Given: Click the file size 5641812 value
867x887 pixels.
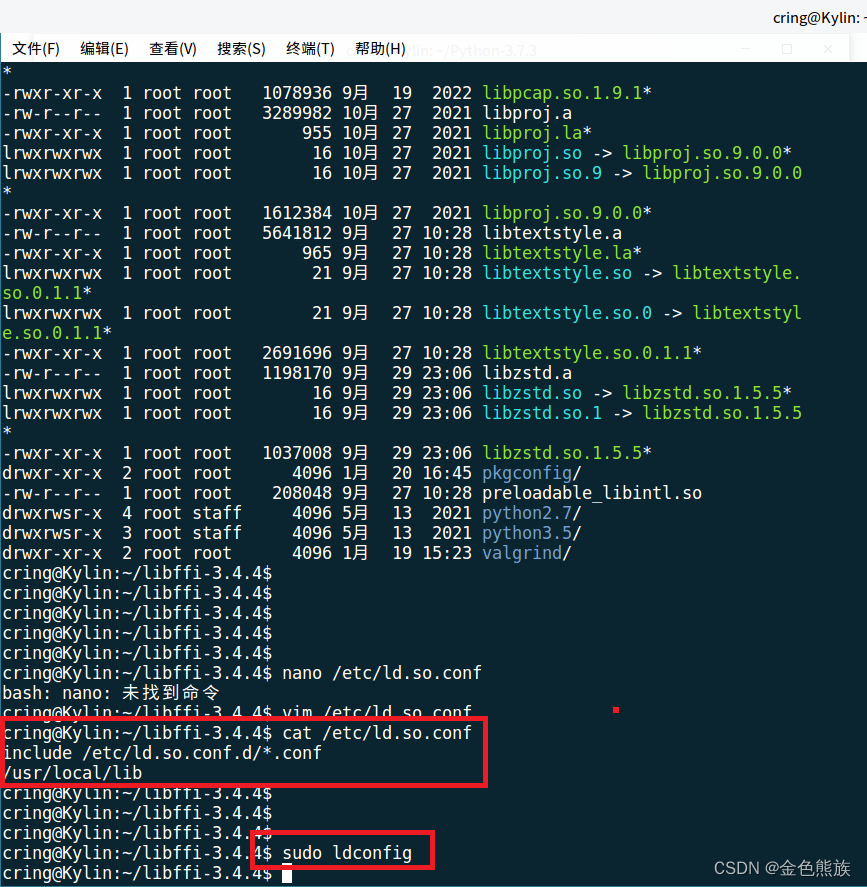Looking at the screenshot, I should click(297, 233).
